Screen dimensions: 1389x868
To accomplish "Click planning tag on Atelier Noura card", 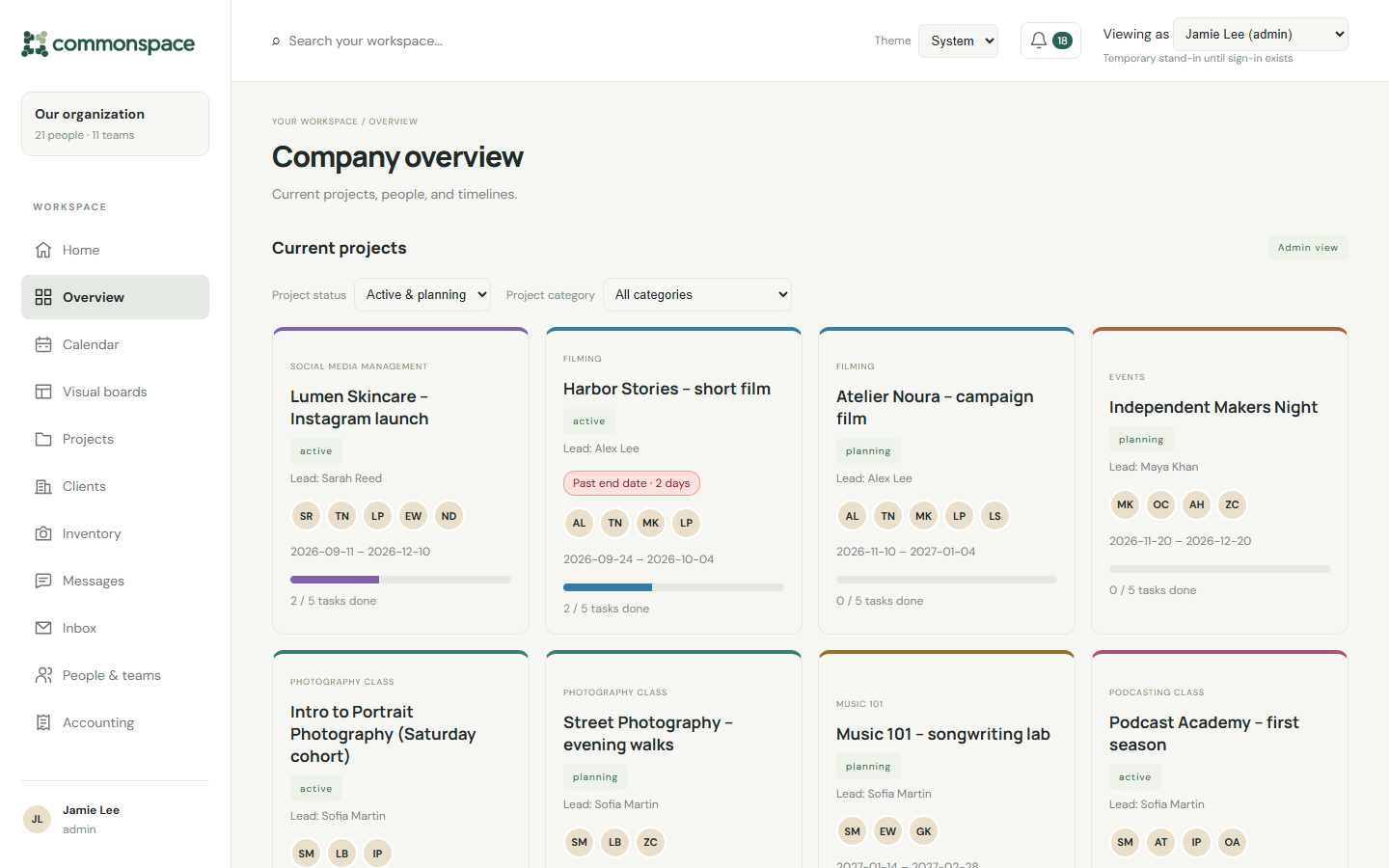I will (x=868, y=451).
